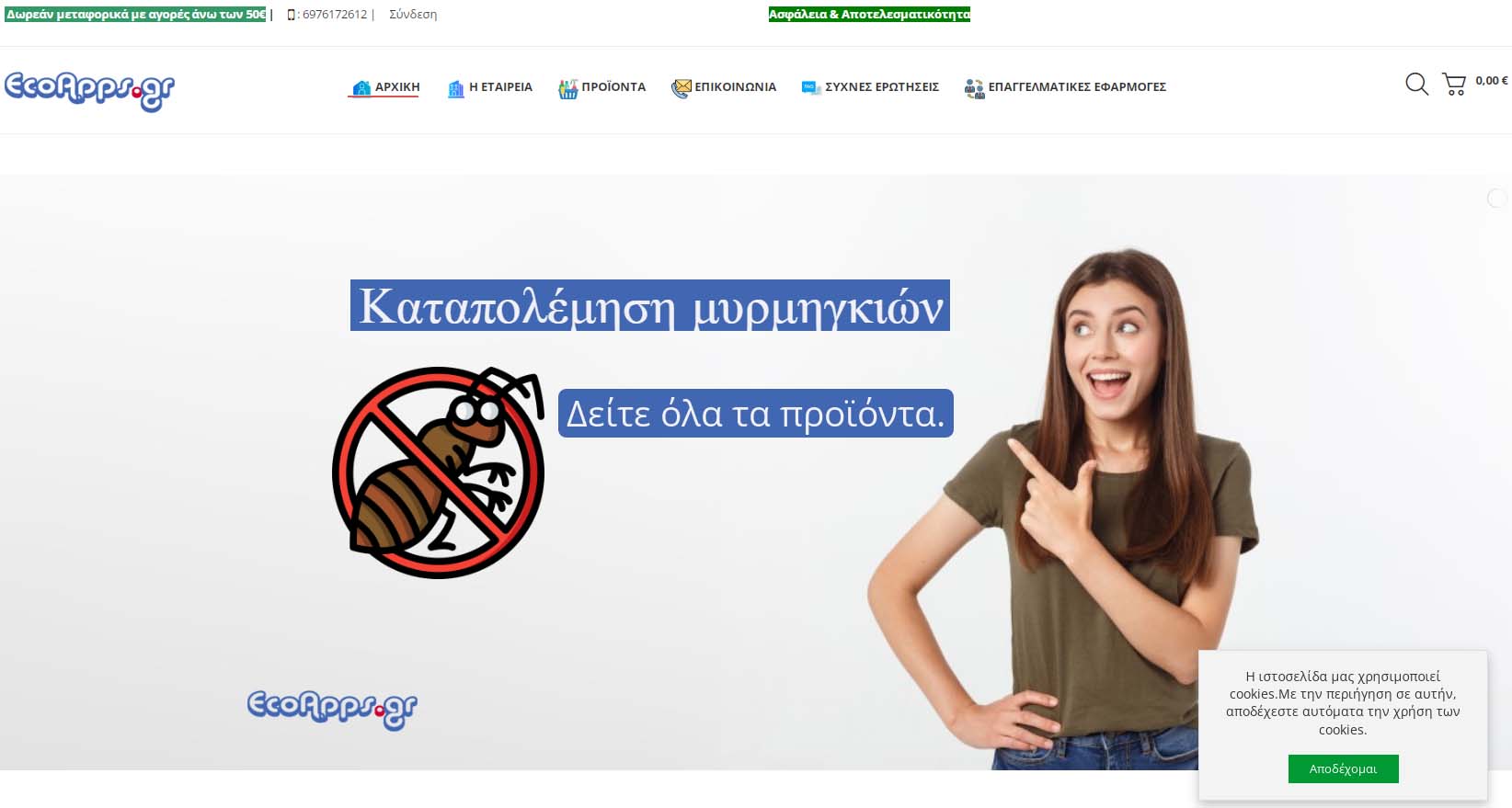
Task: Click the EcoApps.gr logo in header
Action: (89, 91)
